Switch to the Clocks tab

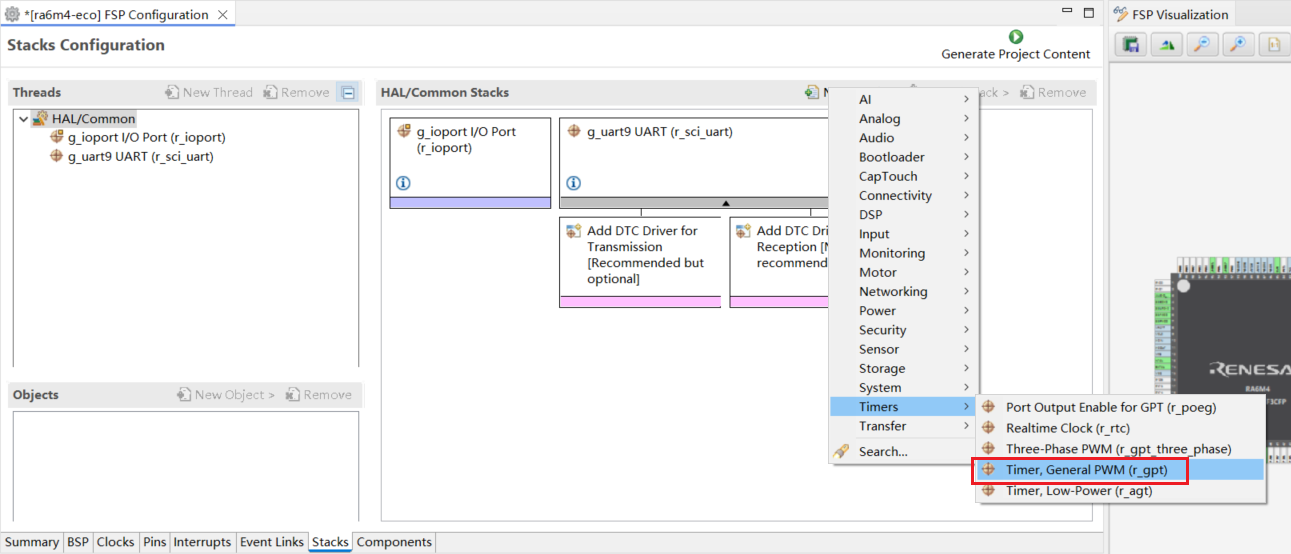(115, 542)
